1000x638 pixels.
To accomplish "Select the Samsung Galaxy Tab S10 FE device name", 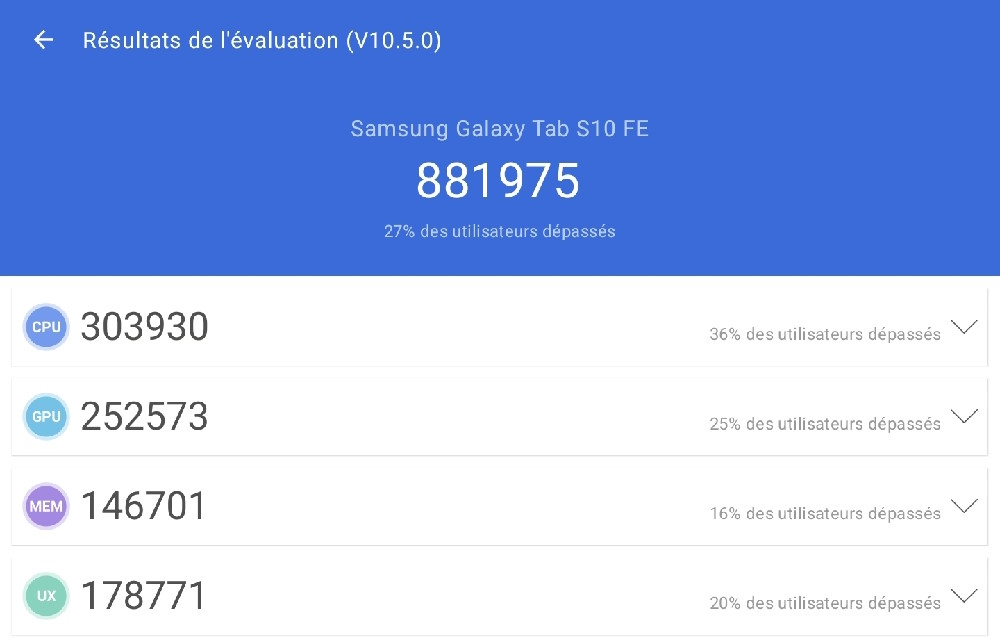I will tap(499, 128).
